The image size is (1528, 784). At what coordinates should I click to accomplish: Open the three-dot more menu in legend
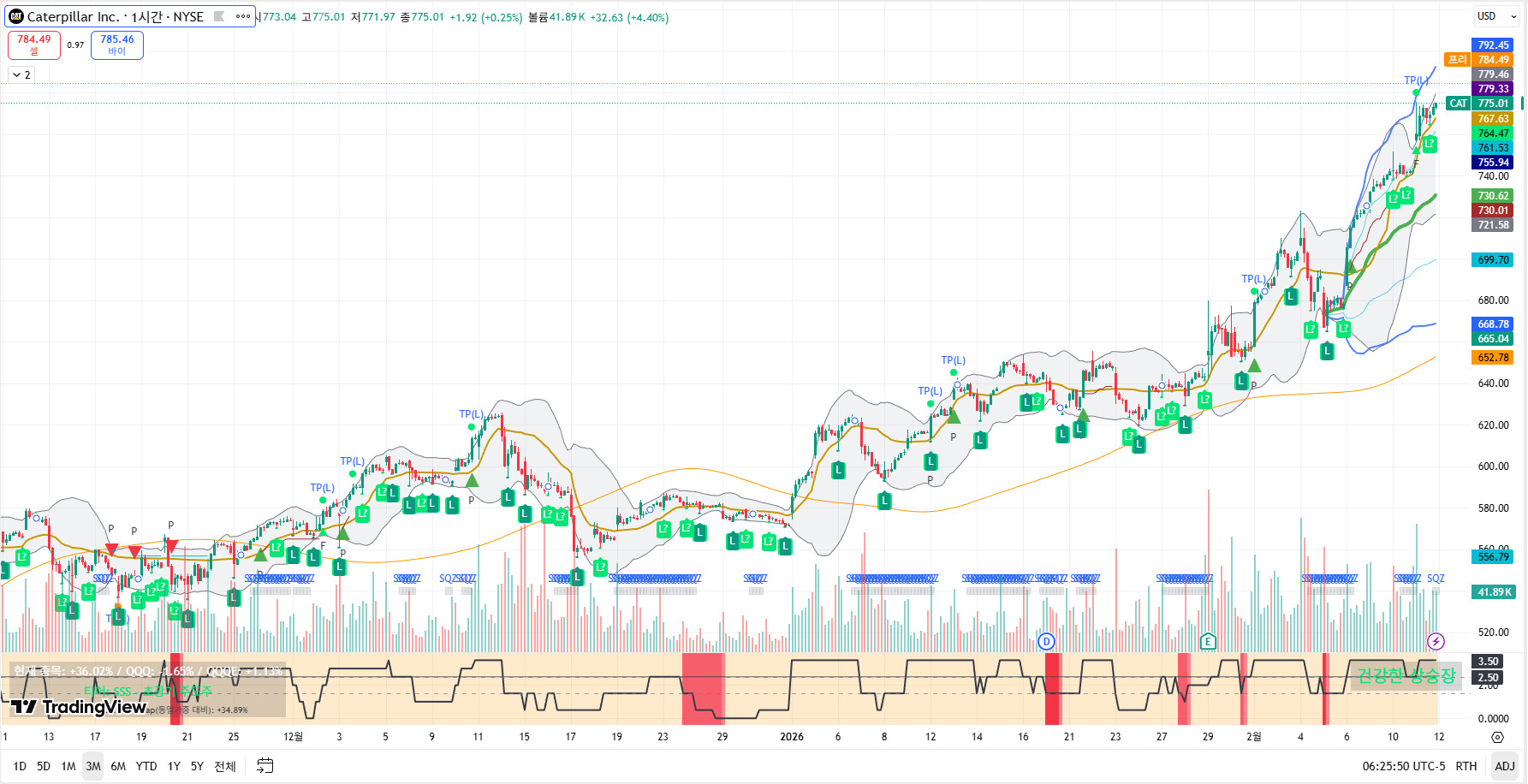243,16
